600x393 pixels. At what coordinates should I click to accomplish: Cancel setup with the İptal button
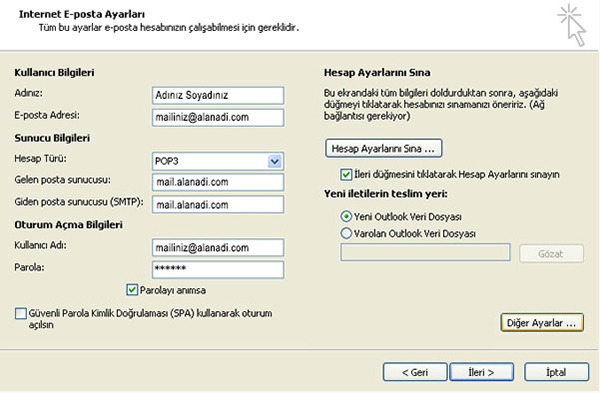coord(556,372)
